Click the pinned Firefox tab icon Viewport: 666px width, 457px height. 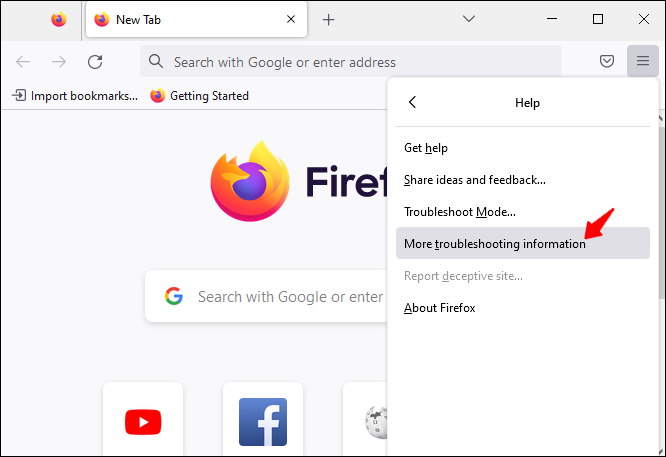(x=59, y=20)
